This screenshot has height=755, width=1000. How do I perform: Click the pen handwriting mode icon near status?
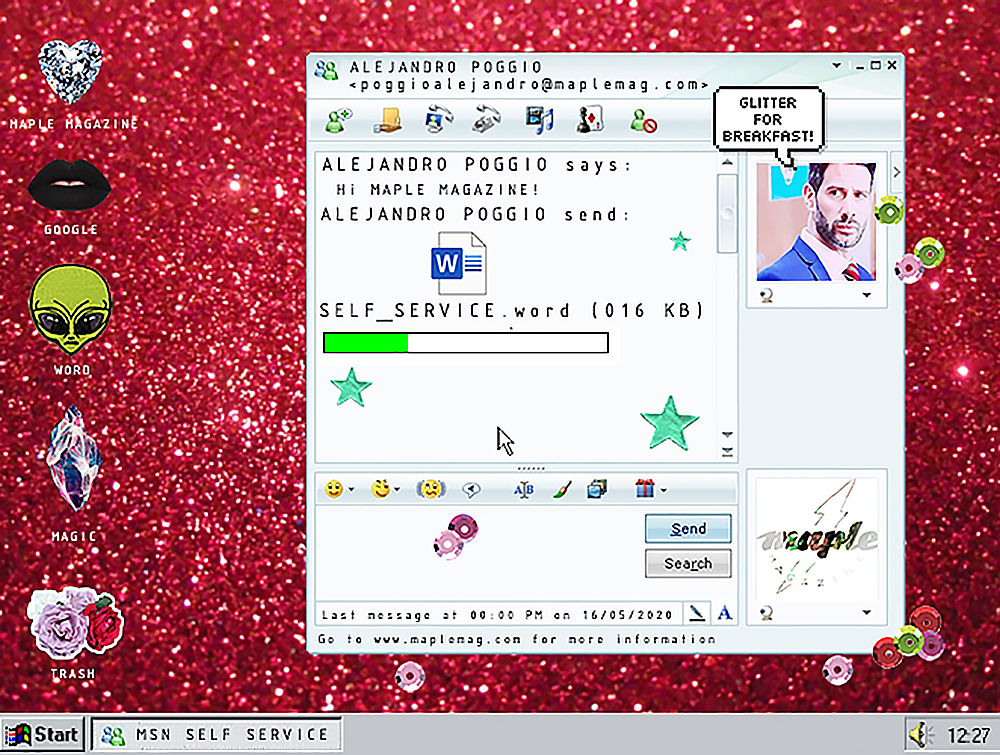(x=697, y=613)
